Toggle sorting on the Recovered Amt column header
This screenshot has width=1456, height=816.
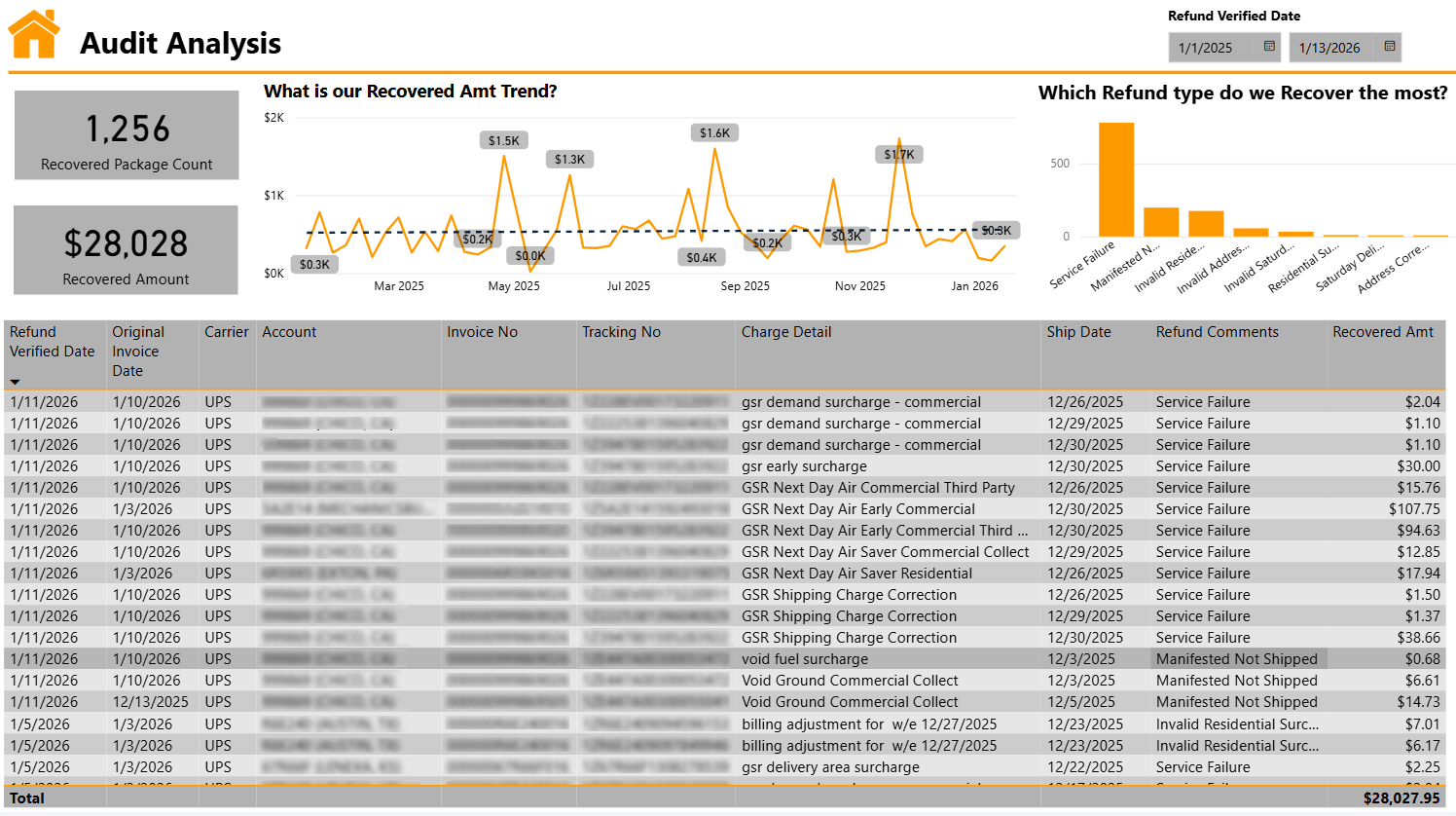1384,332
